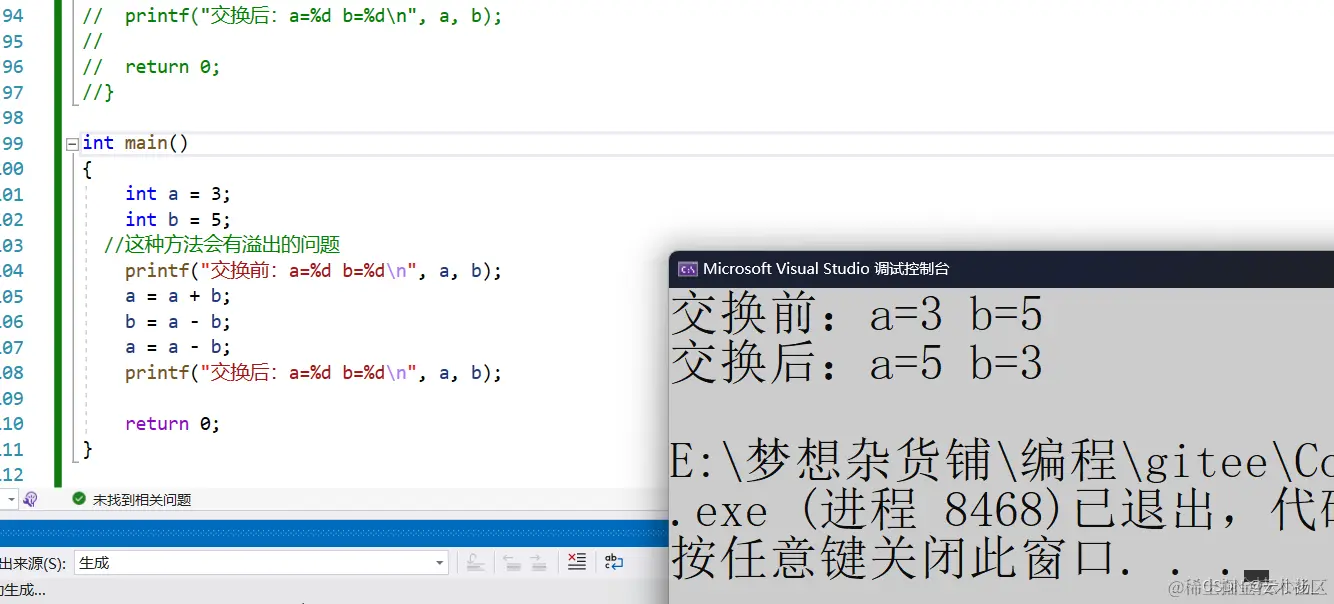Click the green checkmark status icon

[78, 500]
